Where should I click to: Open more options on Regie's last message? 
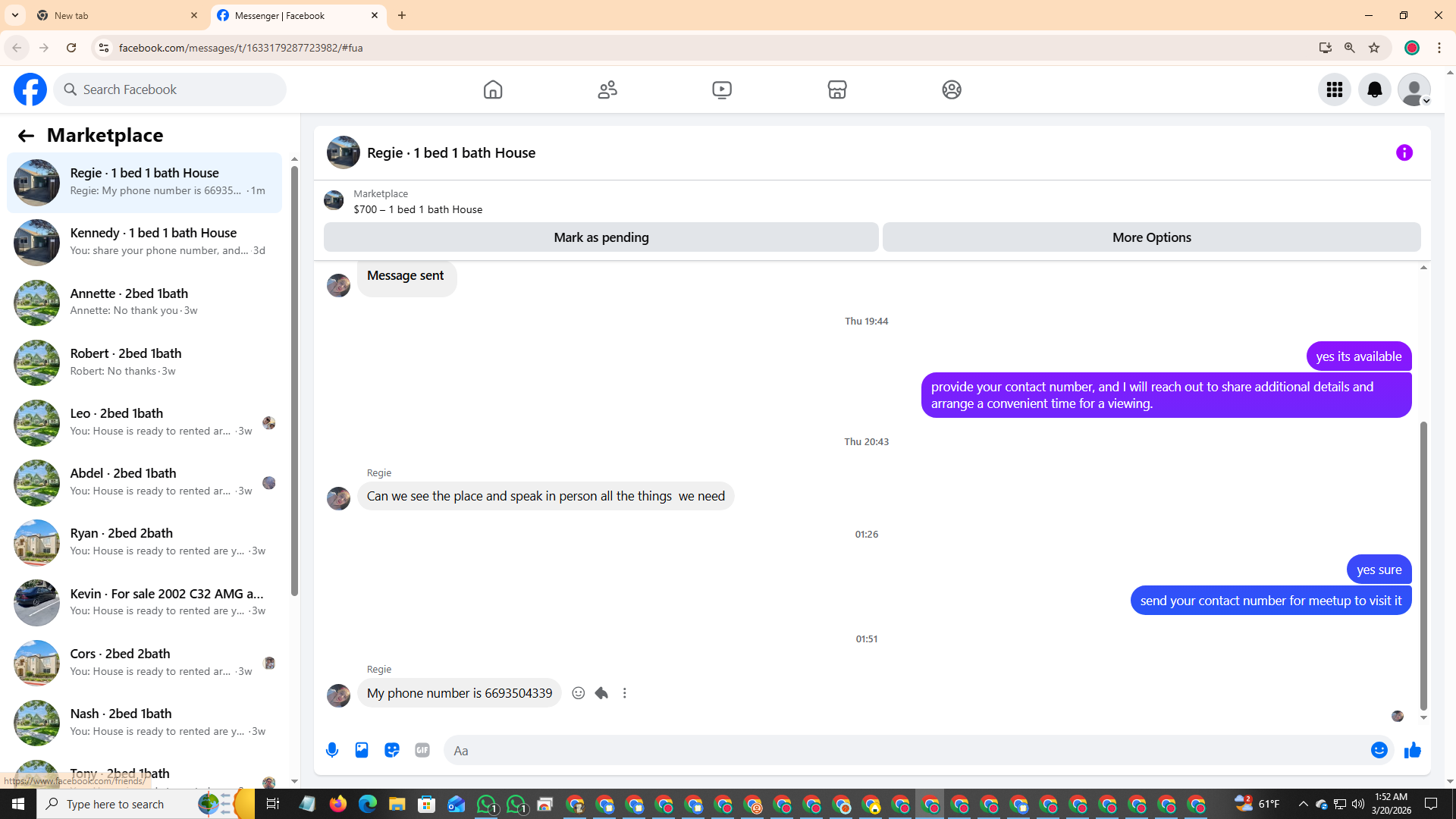tap(625, 693)
